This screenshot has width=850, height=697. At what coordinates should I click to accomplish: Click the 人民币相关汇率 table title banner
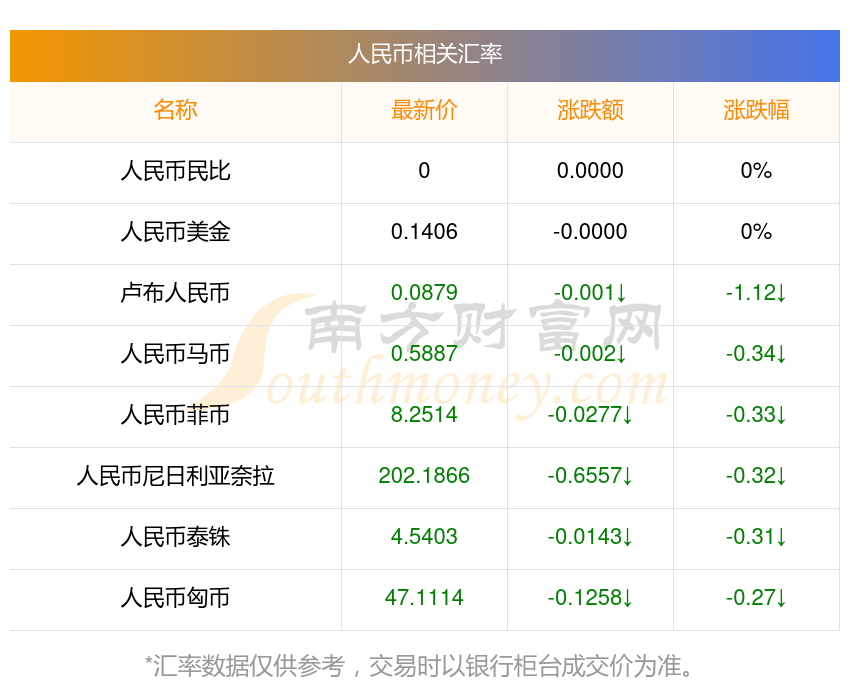(x=425, y=54)
